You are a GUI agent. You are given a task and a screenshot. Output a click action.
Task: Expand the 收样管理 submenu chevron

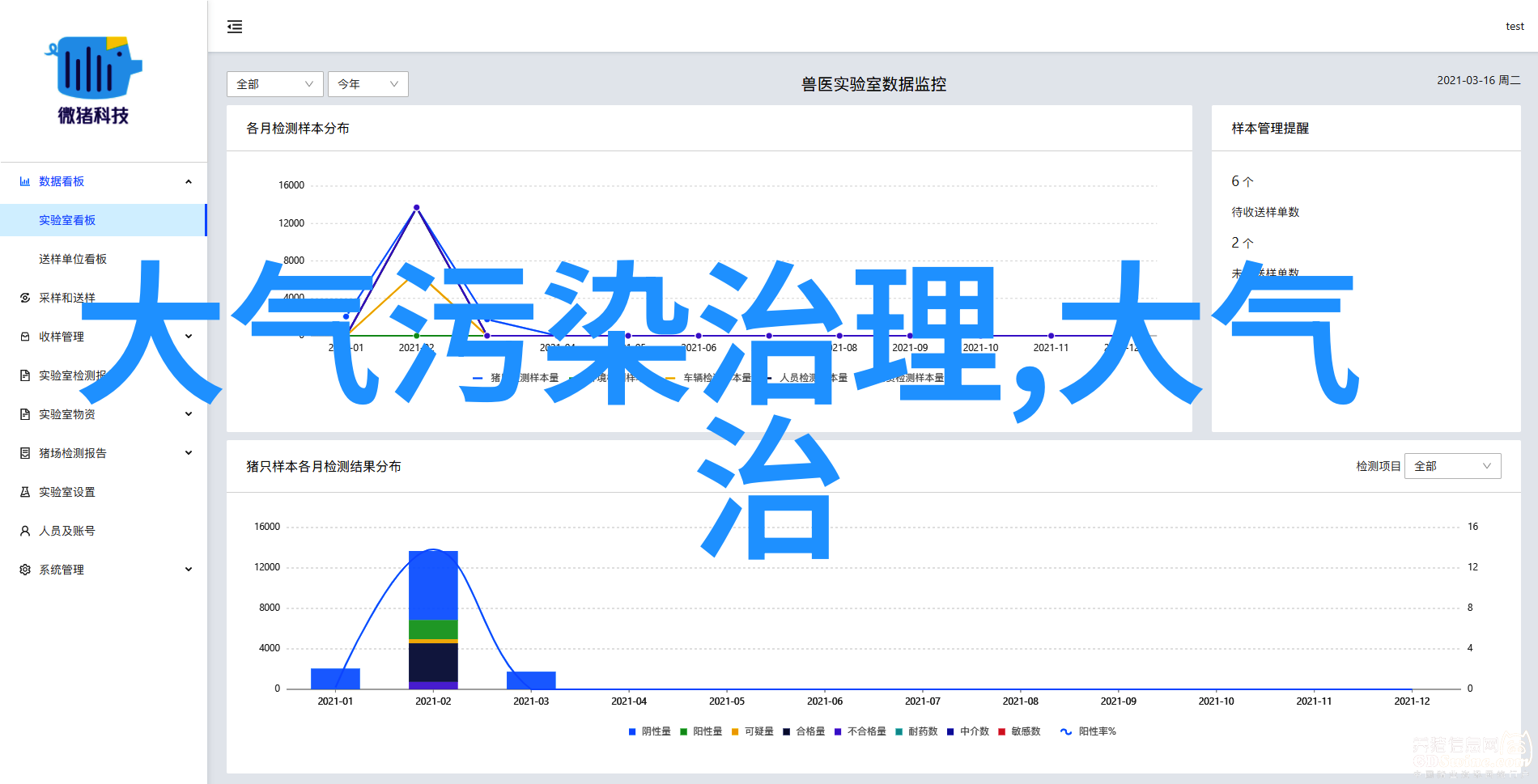(189, 337)
